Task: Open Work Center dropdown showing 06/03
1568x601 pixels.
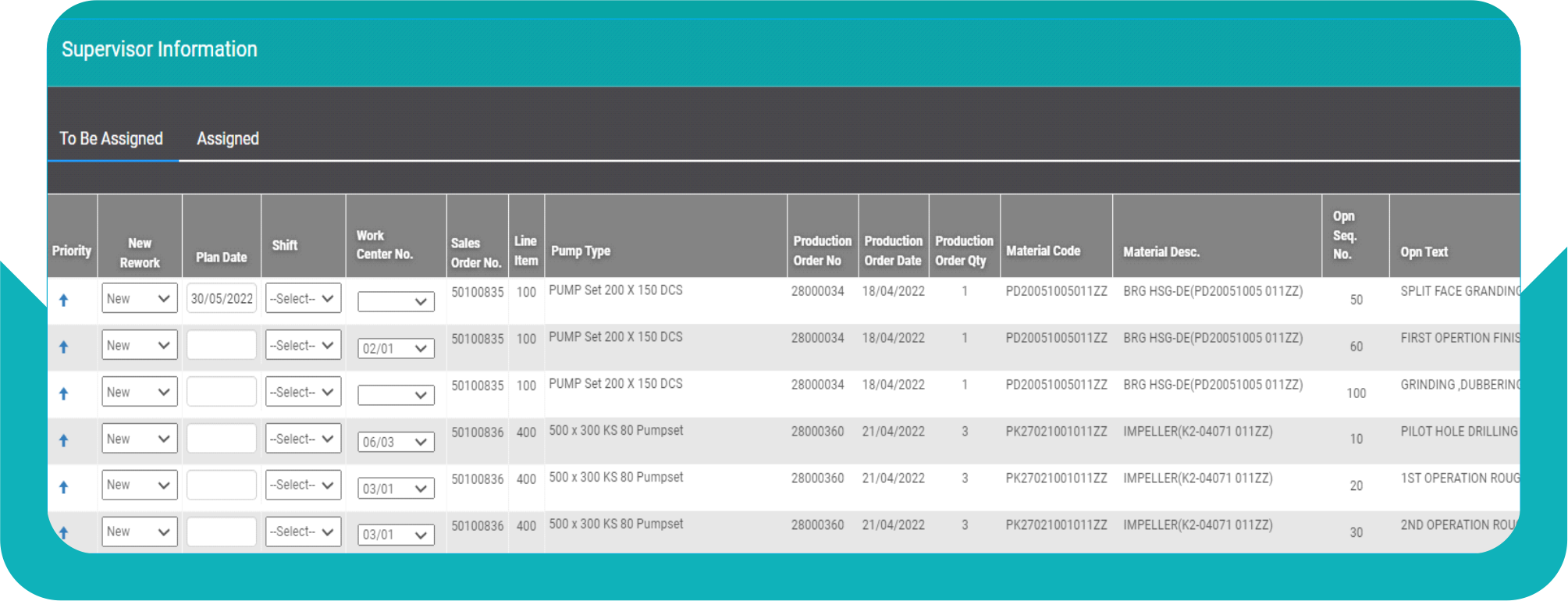Action: (x=396, y=442)
